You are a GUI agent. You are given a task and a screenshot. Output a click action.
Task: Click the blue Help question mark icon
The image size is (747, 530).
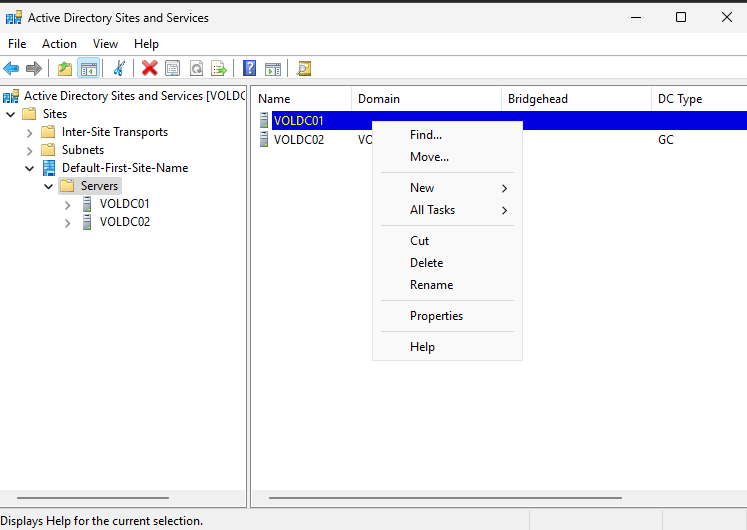point(249,68)
